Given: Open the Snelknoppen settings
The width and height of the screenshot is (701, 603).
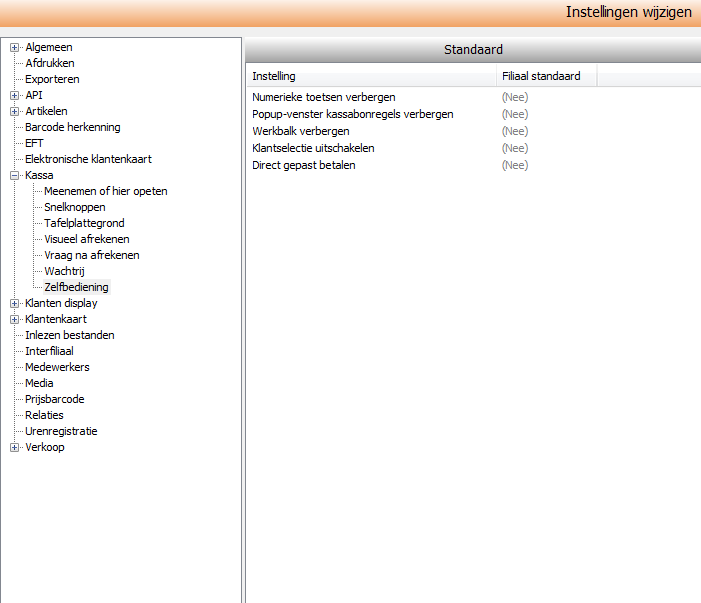Looking at the screenshot, I should 75,207.
